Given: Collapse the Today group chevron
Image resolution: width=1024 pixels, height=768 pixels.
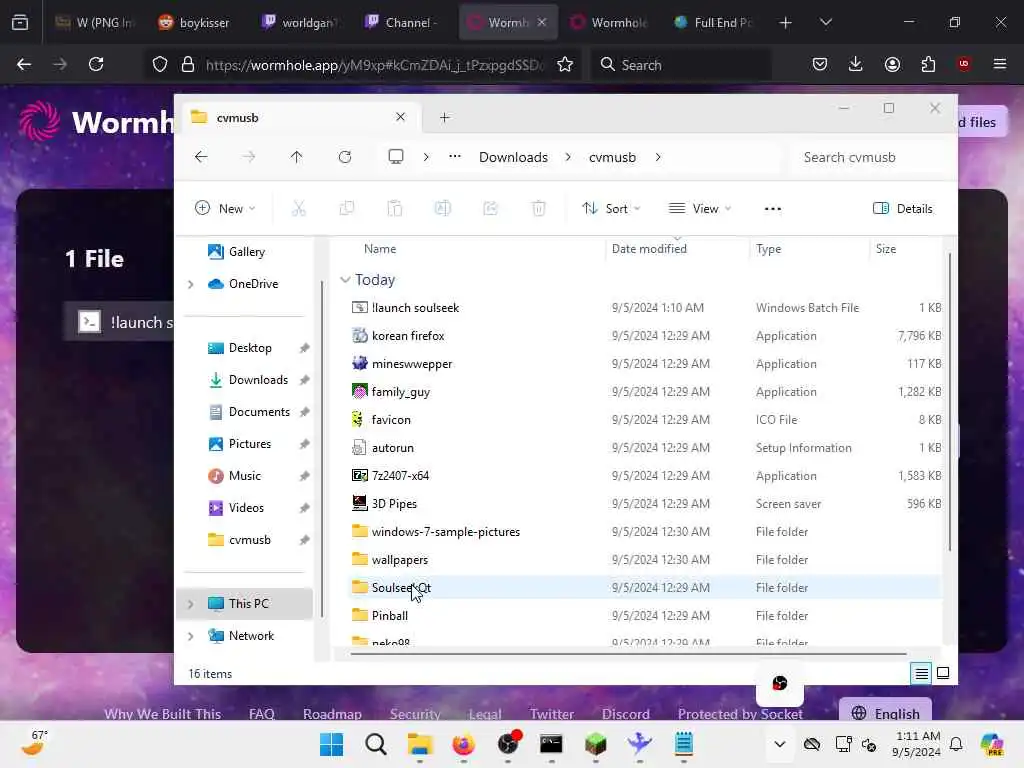Looking at the screenshot, I should pos(345,280).
